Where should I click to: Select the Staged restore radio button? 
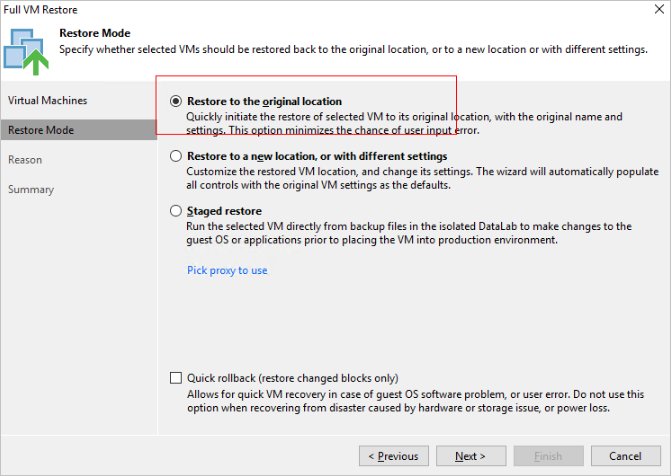pos(177,212)
